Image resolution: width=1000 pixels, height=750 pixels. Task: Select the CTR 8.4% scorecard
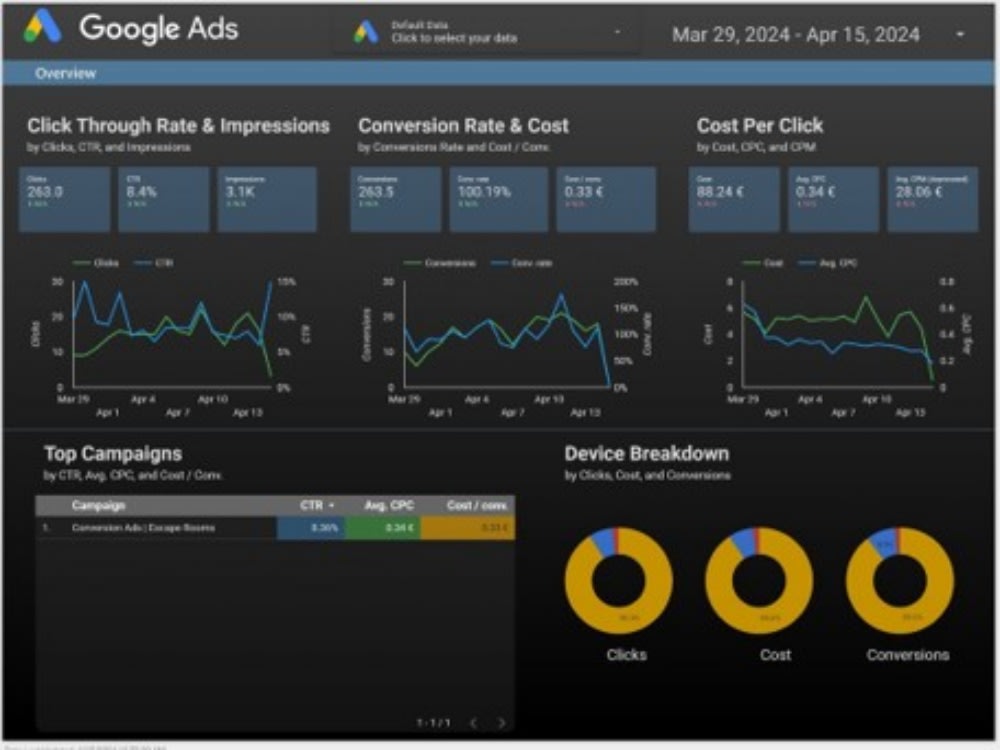click(x=163, y=199)
